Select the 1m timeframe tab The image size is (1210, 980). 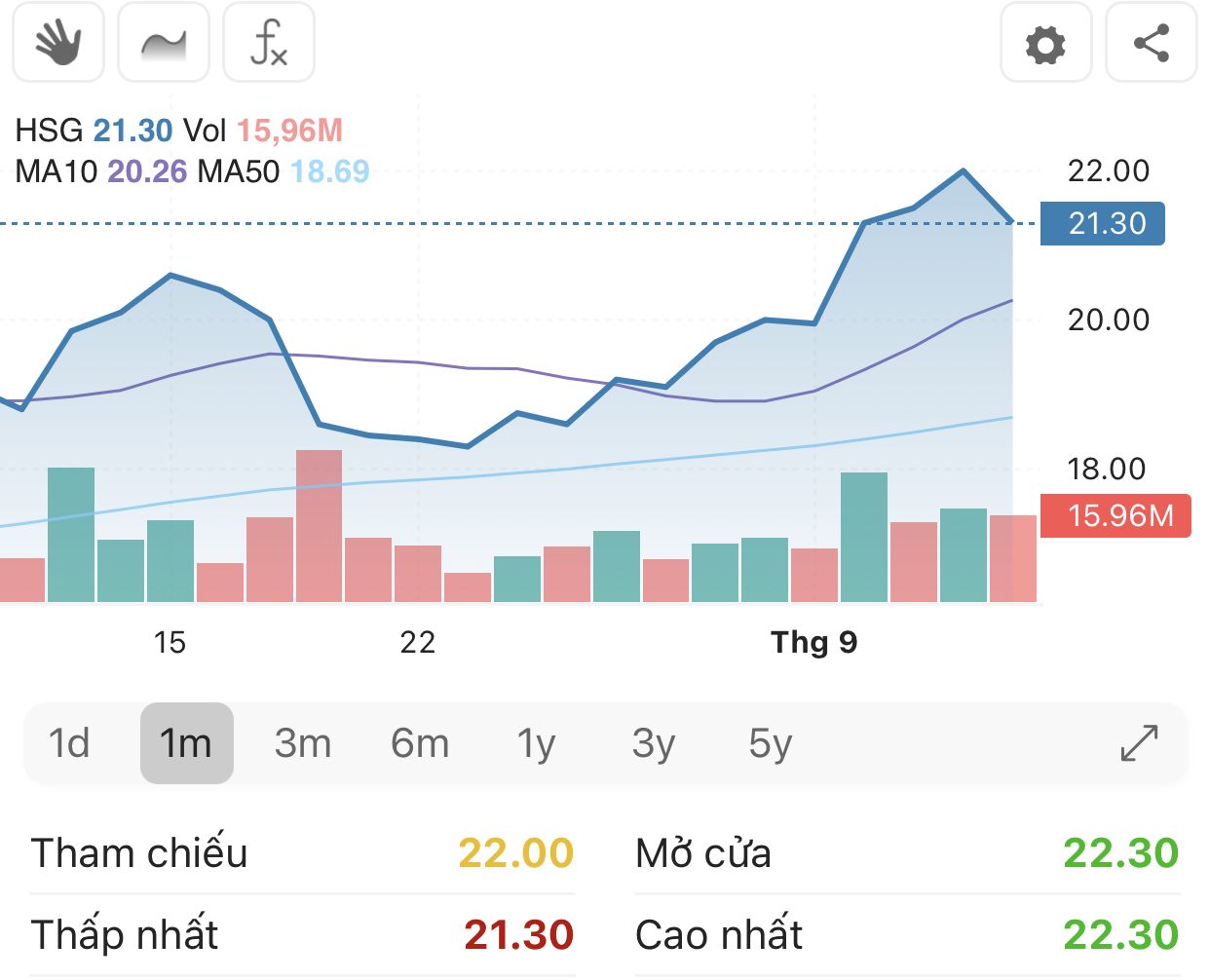click(186, 743)
